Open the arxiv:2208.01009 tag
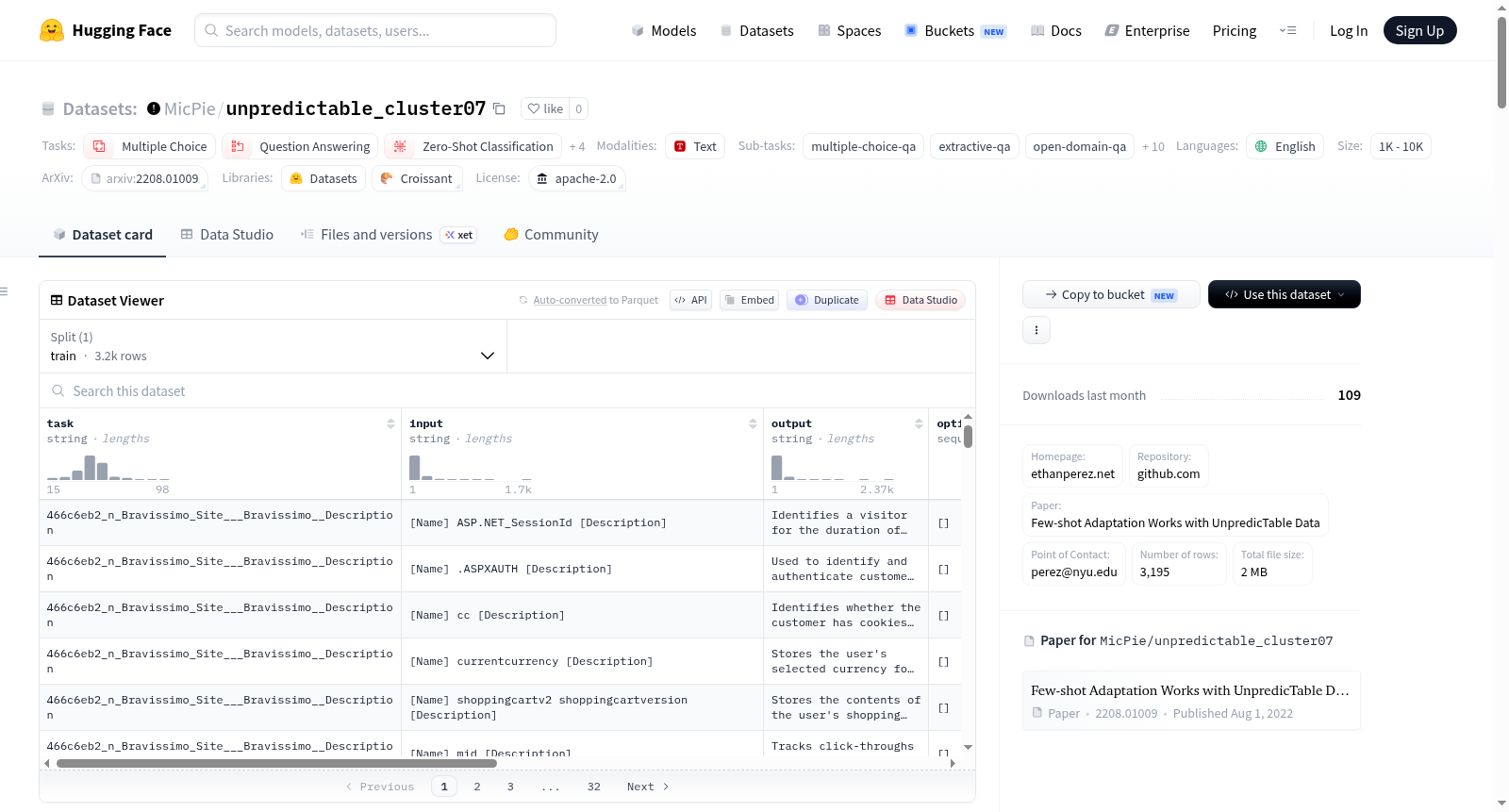1509x812 pixels. (144, 178)
